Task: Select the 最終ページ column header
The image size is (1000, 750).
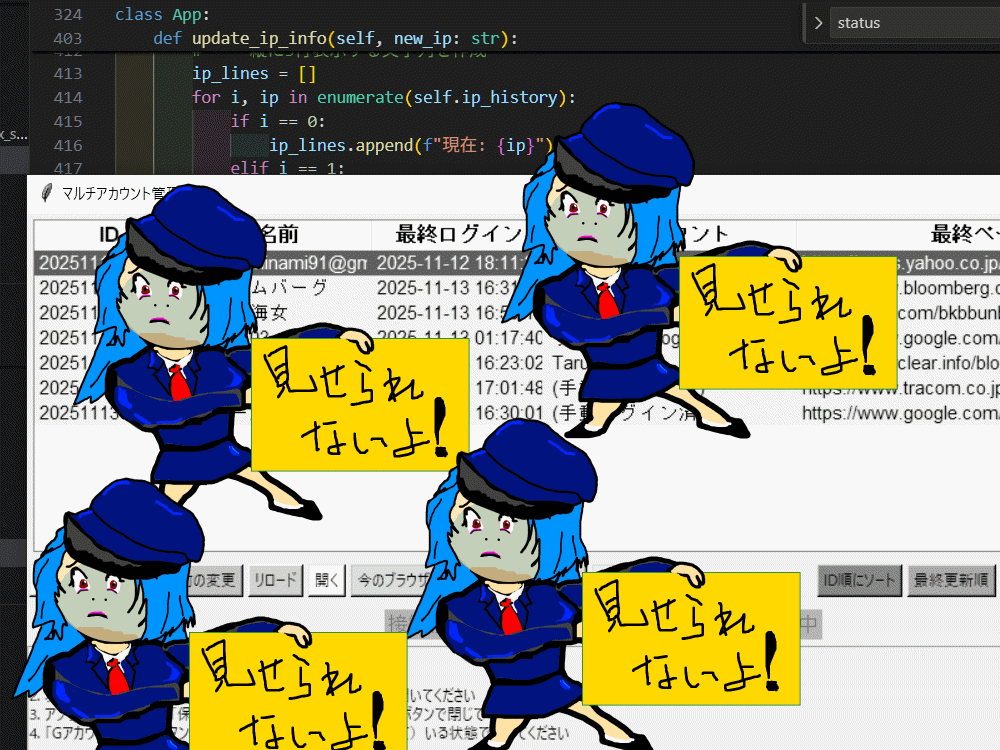Action: click(960, 235)
